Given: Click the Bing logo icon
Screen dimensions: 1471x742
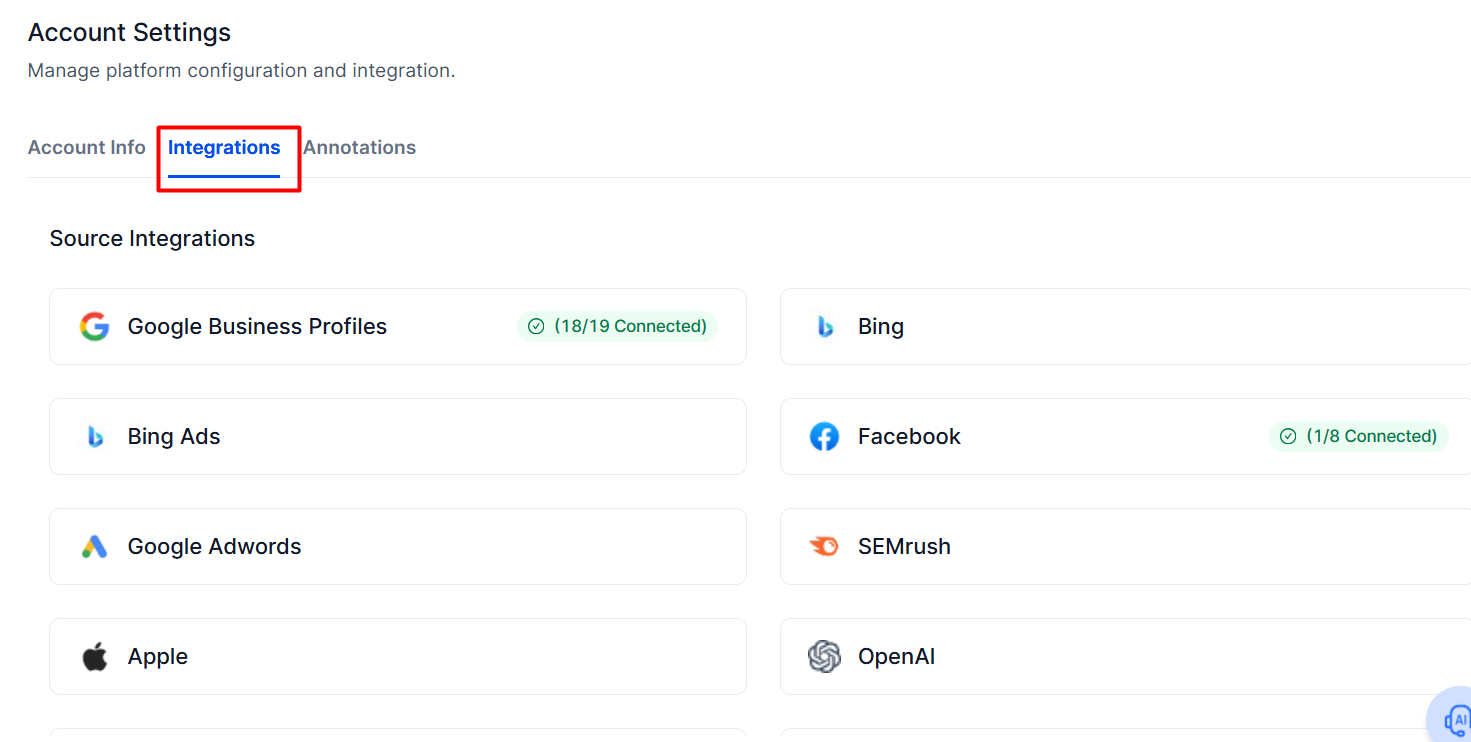Looking at the screenshot, I should click(825, 327).
